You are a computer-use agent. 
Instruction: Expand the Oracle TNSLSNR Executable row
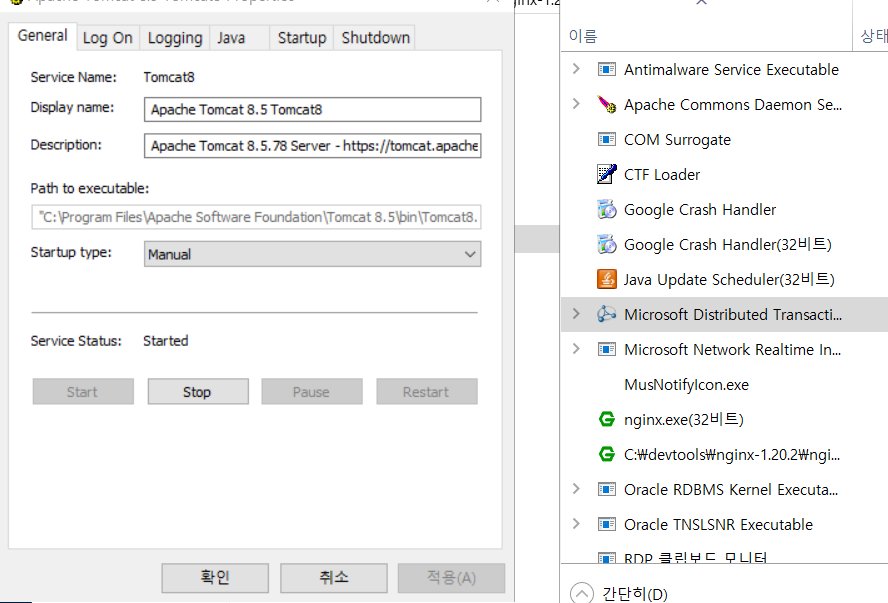pos(576,524)
